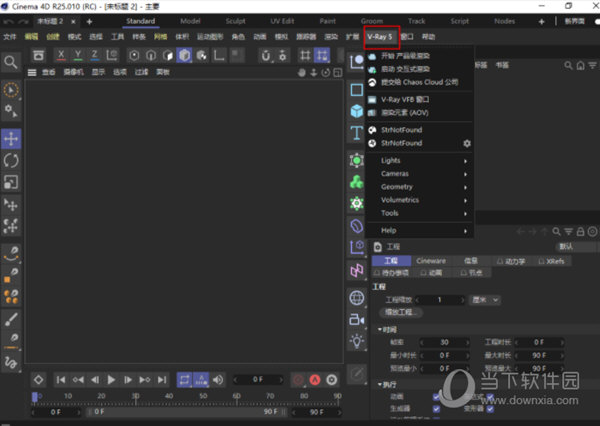600x426 pixels.
Task: Go to end of animation
Action: coord(162,380)
